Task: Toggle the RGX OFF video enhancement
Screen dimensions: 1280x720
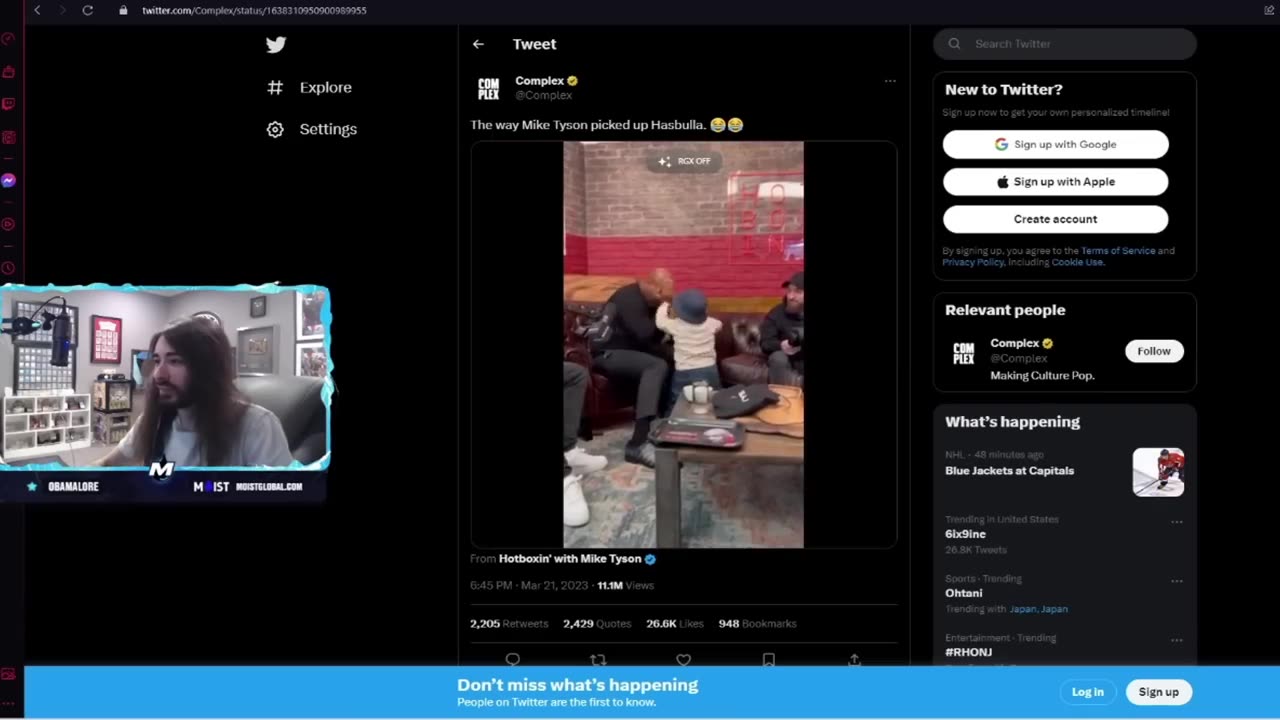Action: point(684,161)
